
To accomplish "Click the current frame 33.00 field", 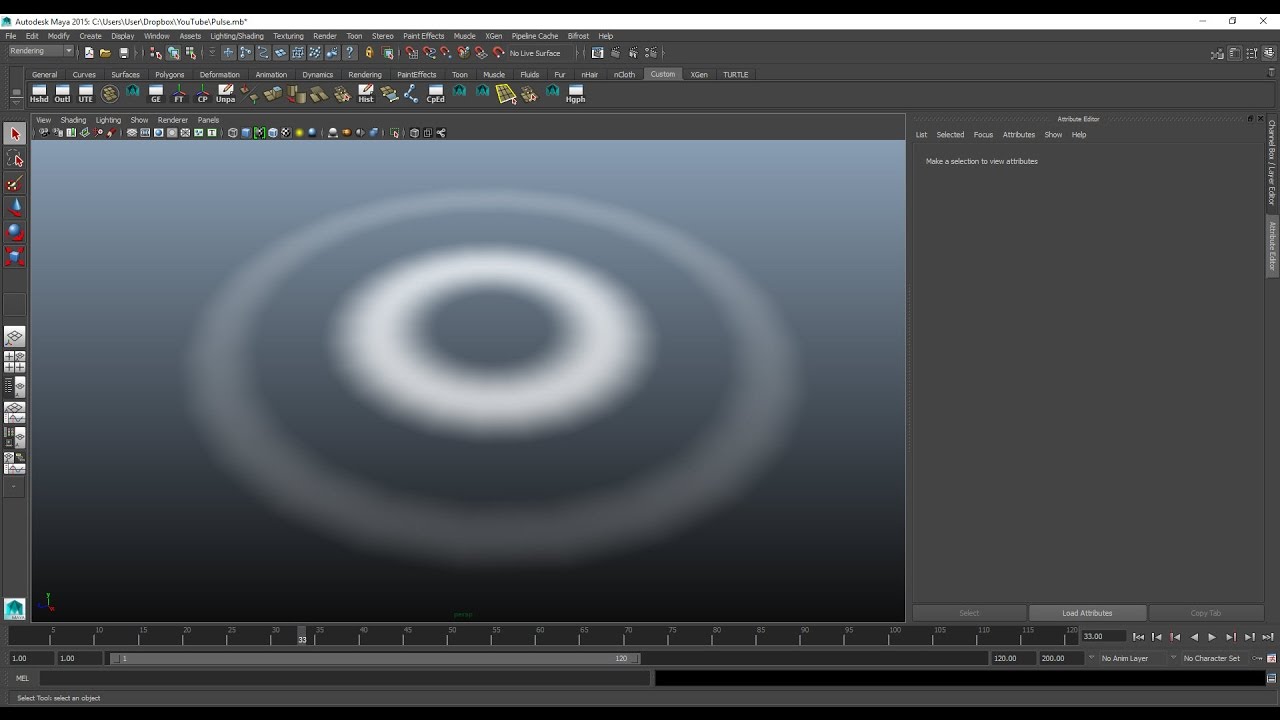I will (1103, 636).
